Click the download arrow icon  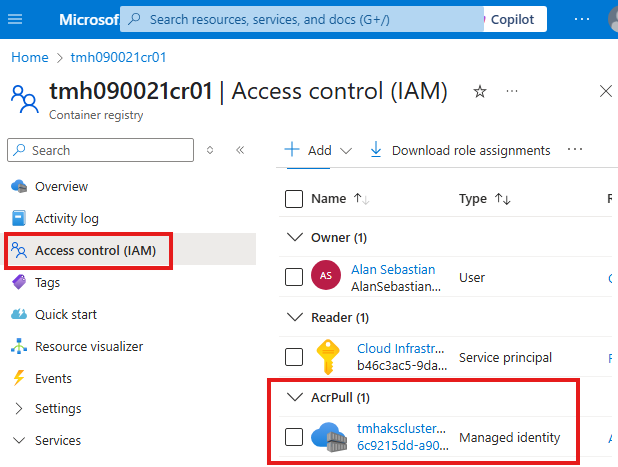[x=376, y=150]
